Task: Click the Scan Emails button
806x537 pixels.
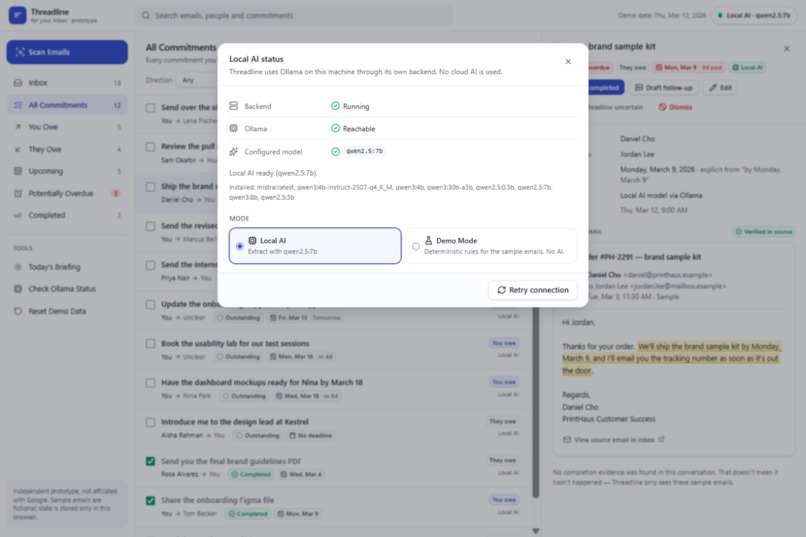Action: tap(67, 52)
